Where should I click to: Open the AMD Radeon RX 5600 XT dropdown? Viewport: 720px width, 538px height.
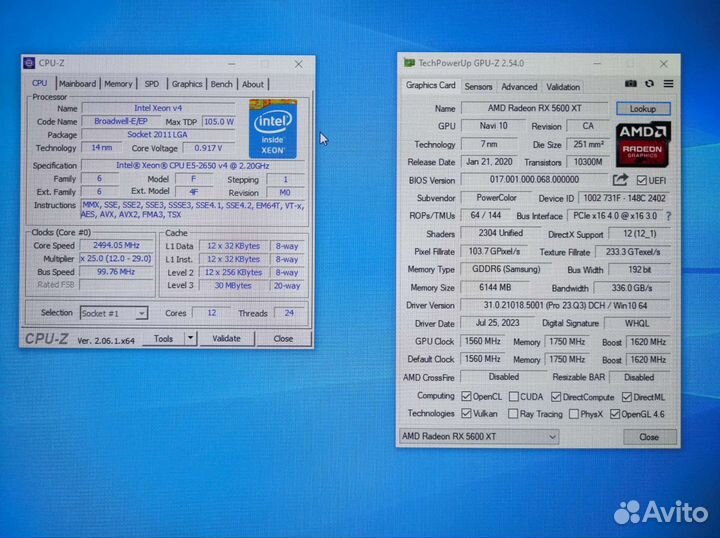[479, 436]
